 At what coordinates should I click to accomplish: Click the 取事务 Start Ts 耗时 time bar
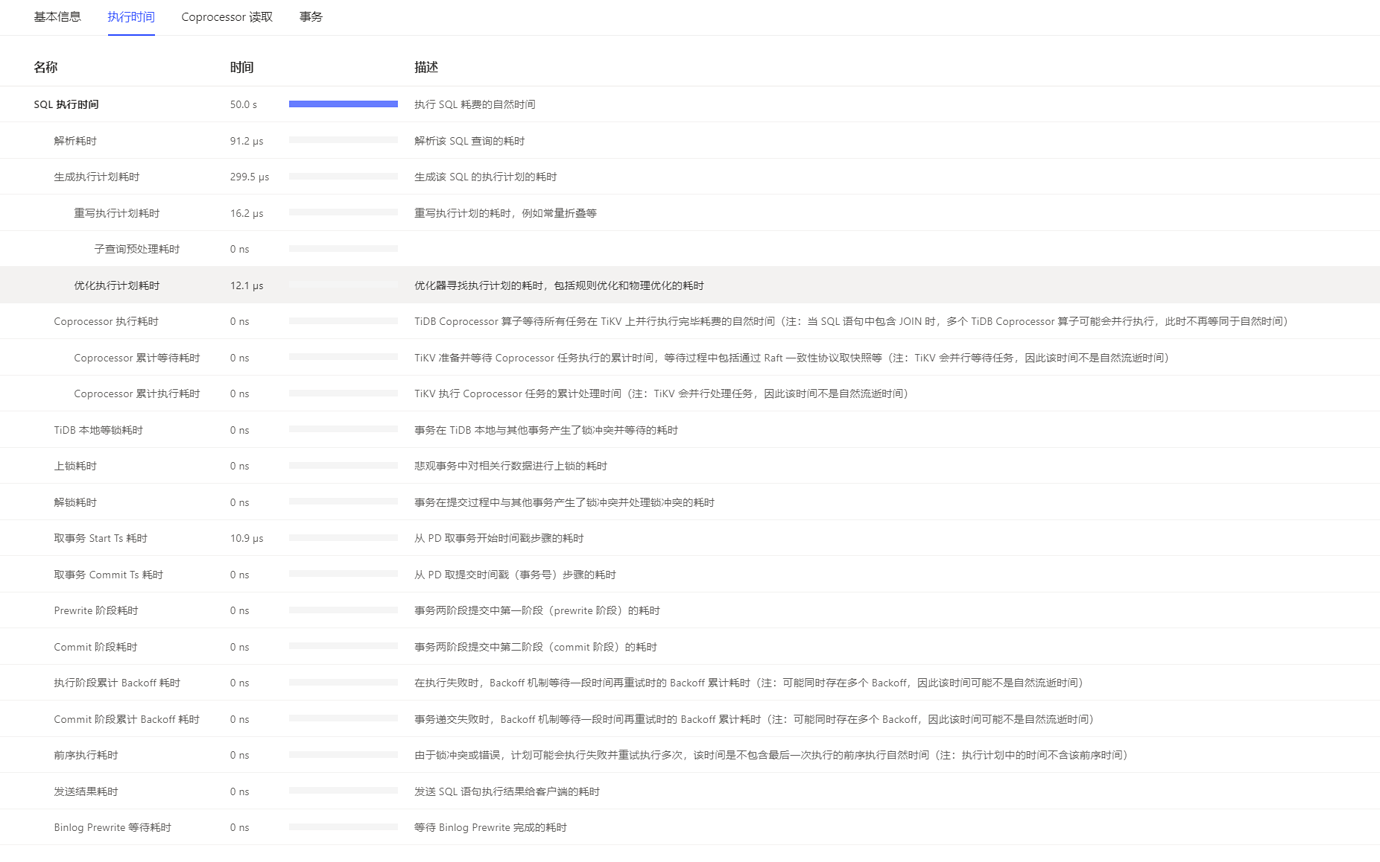tap(343, 538)
